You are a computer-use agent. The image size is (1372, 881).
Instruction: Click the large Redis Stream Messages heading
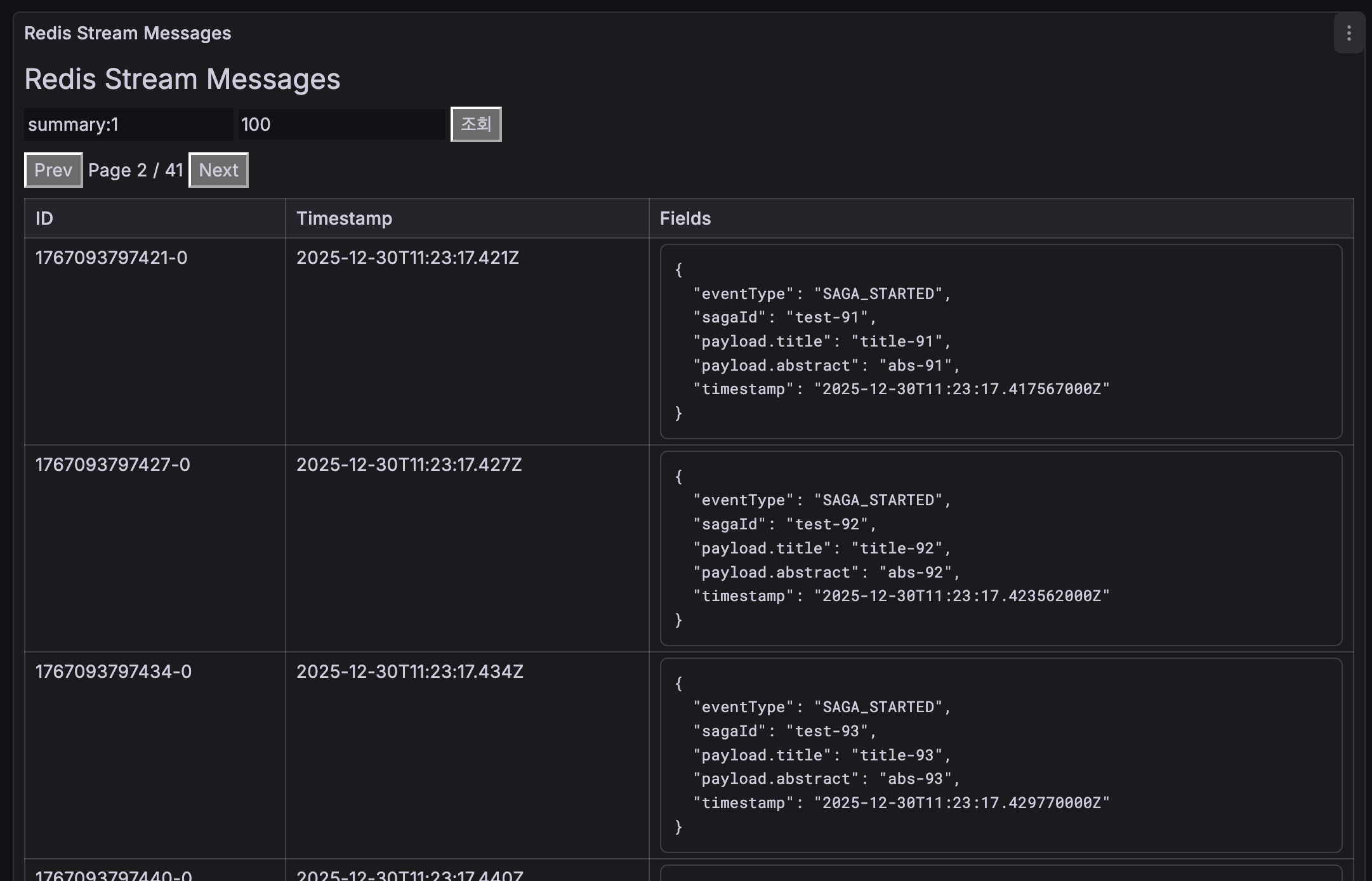(x=182, y=79)
